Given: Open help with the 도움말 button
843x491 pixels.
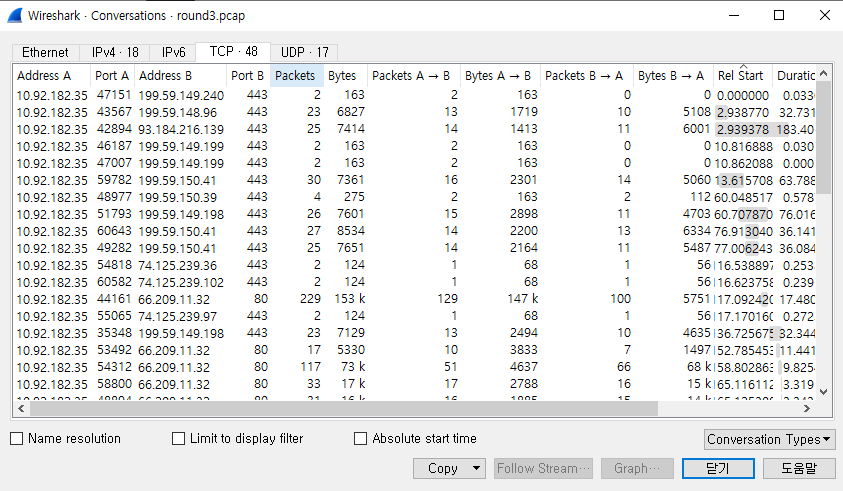Looking at the screenshot, I should point(799,468).
